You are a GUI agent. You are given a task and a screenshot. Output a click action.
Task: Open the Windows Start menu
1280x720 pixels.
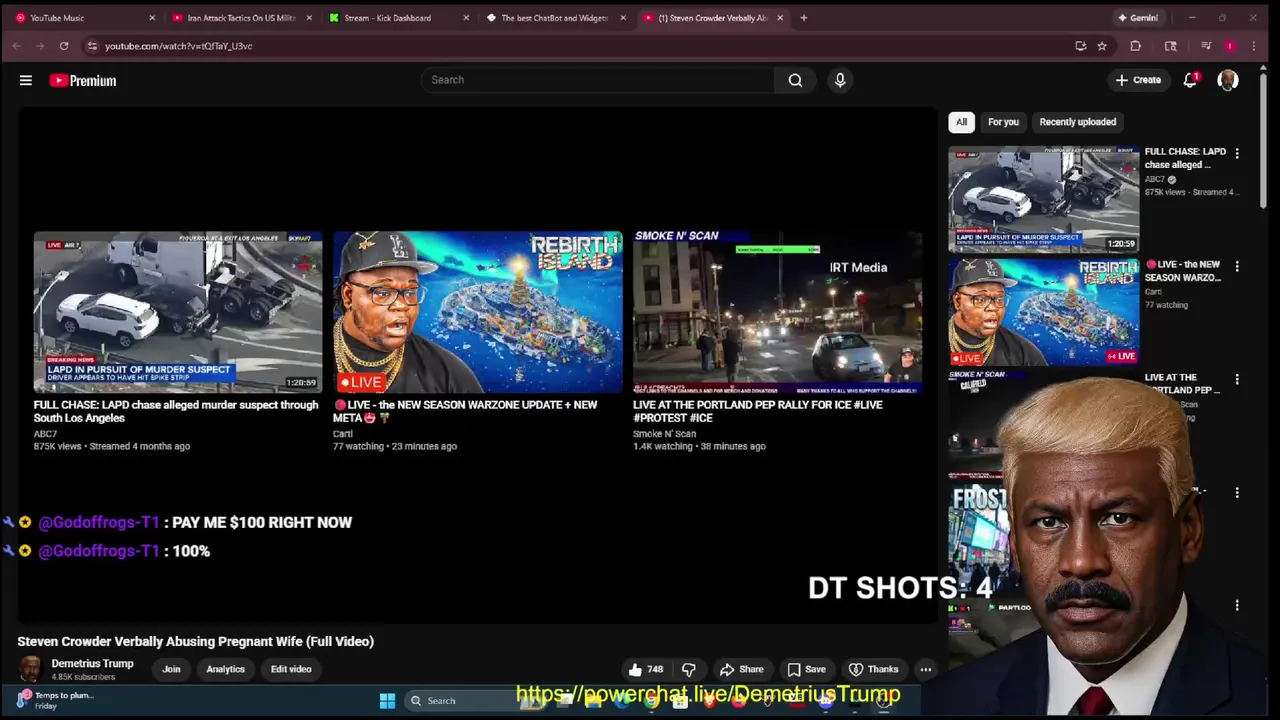click(x=387, y=701)
